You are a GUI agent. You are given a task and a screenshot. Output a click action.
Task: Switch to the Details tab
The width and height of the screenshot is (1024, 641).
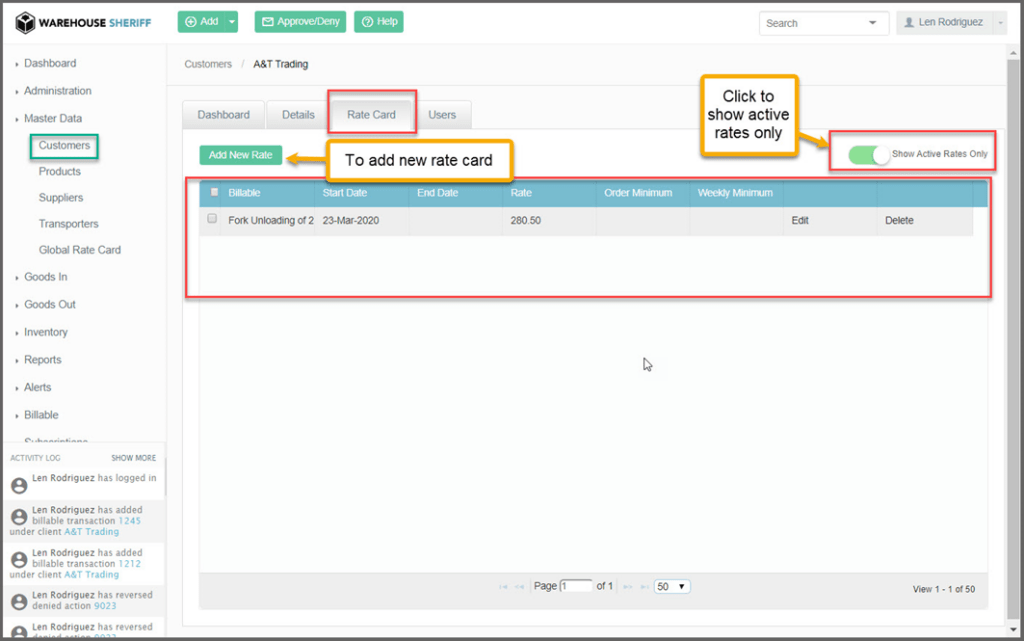298,115
